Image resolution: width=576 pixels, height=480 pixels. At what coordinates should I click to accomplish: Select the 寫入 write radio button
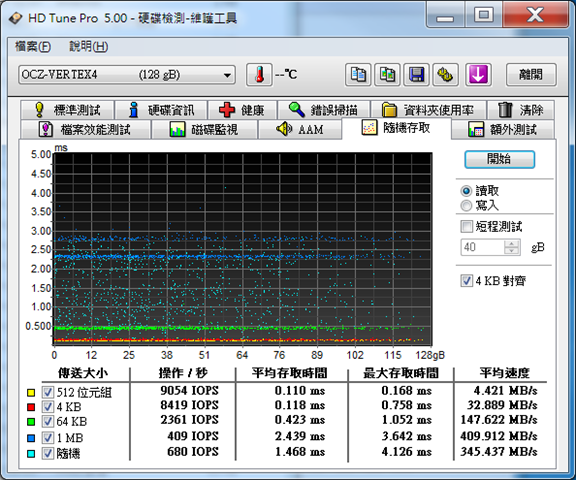click(466, 205)
